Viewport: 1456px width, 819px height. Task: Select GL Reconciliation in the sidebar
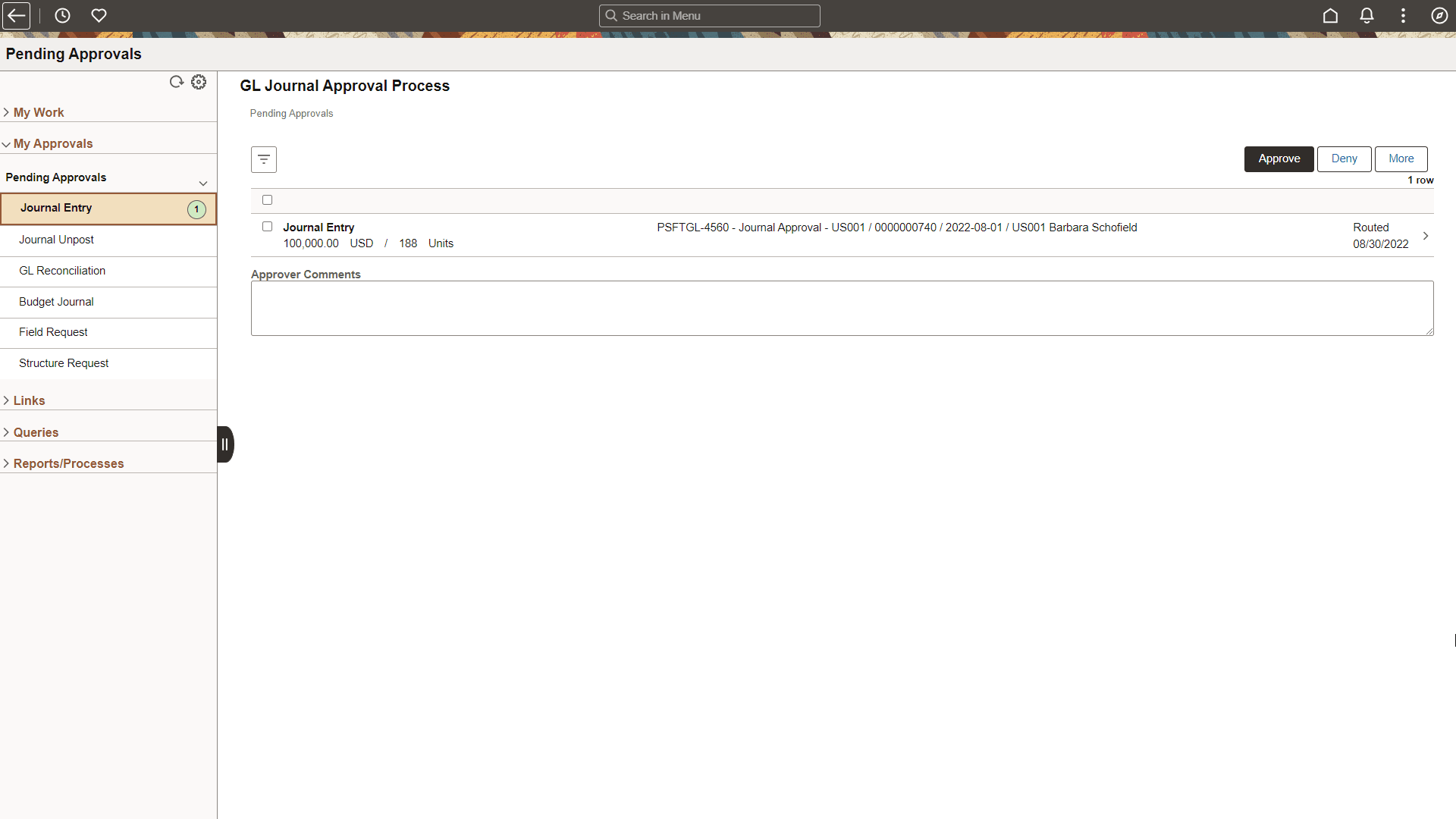tap(62, 271)
